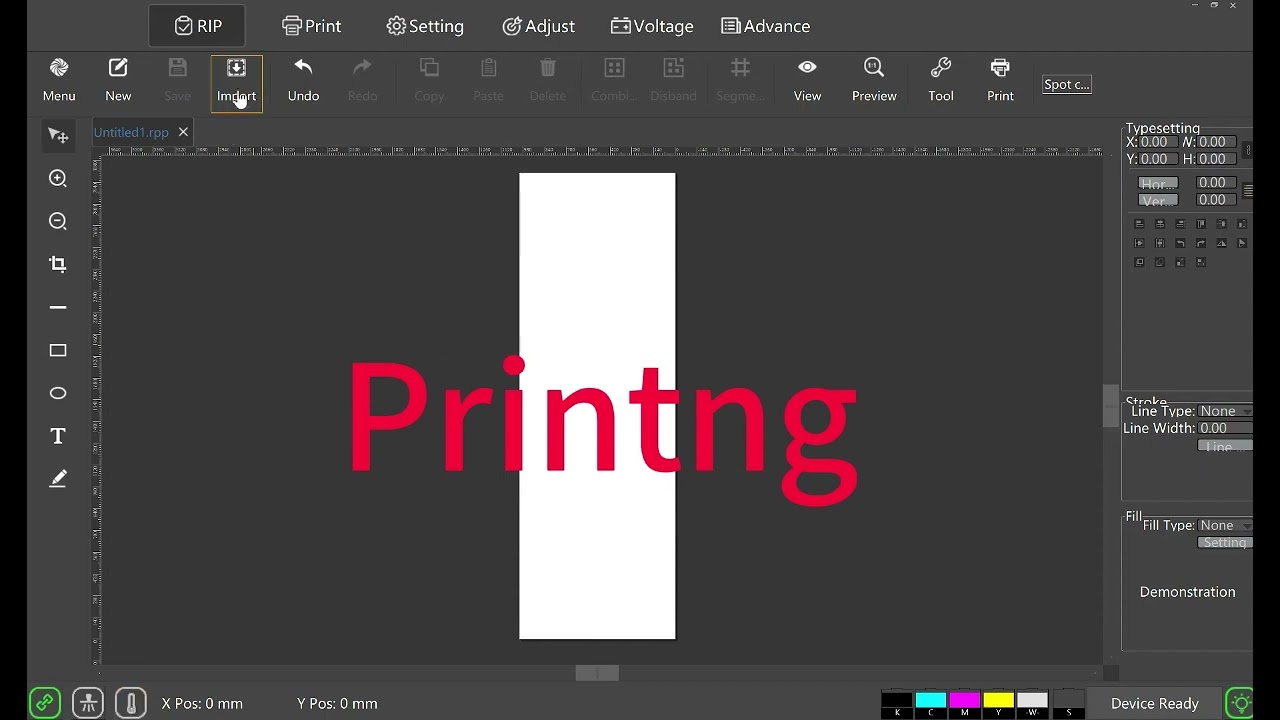The image size is (1280, 720).
Task: Switch to the Print tab
Action: tap(312, 26)
